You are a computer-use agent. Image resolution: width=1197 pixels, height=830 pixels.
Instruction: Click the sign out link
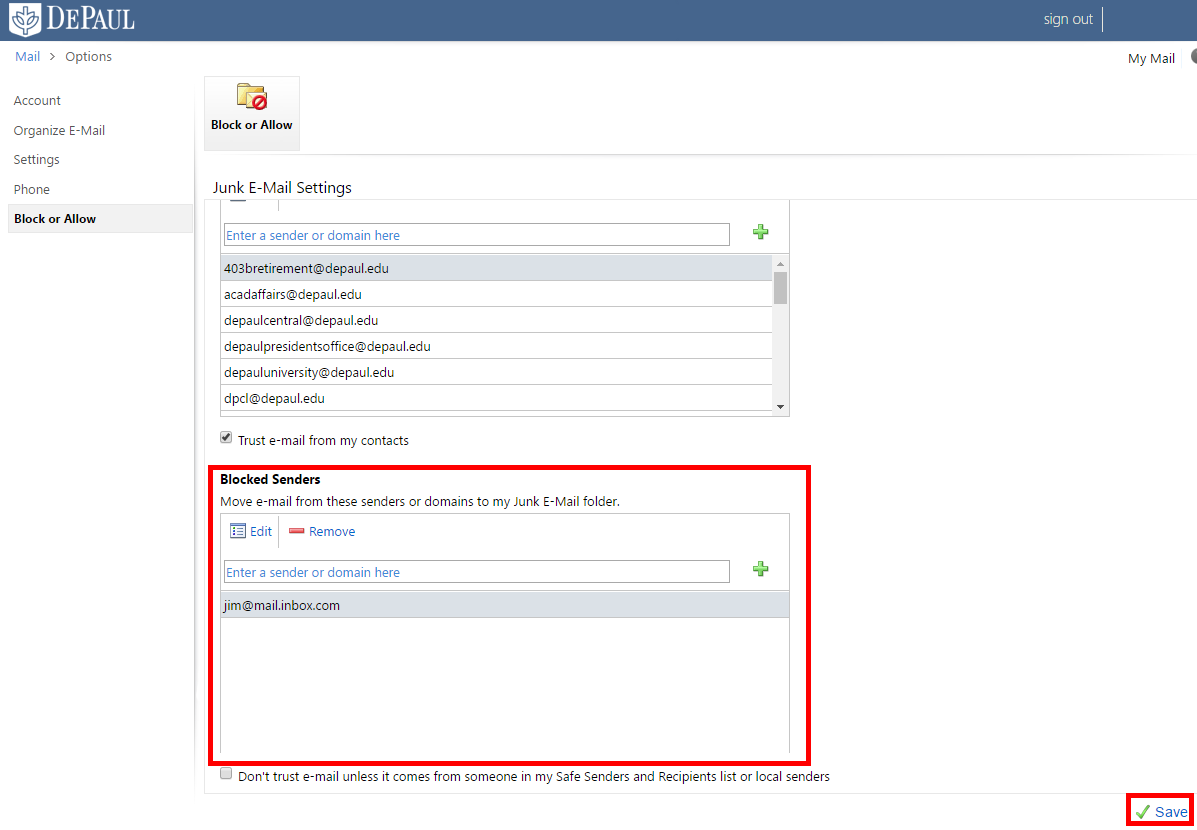pyautogui.click(x=1068, y=19)
